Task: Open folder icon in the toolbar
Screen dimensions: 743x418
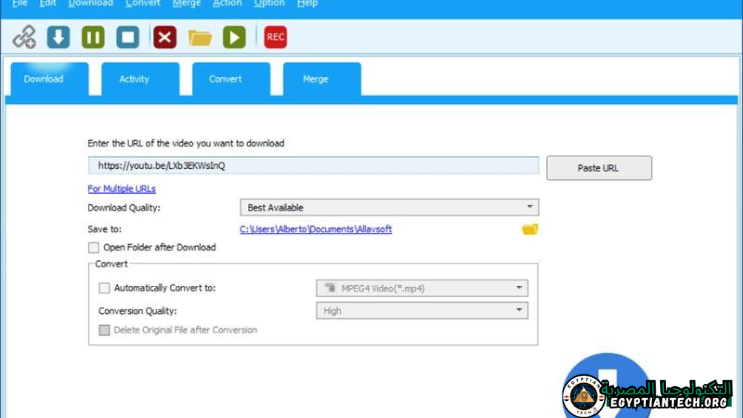Action: click(200, 37)
